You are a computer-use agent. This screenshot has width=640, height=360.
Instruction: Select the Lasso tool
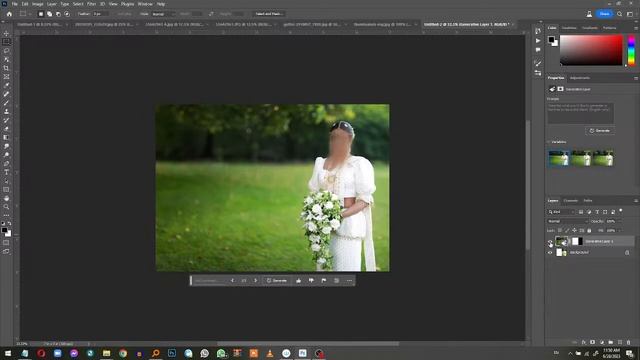(6, 51)
